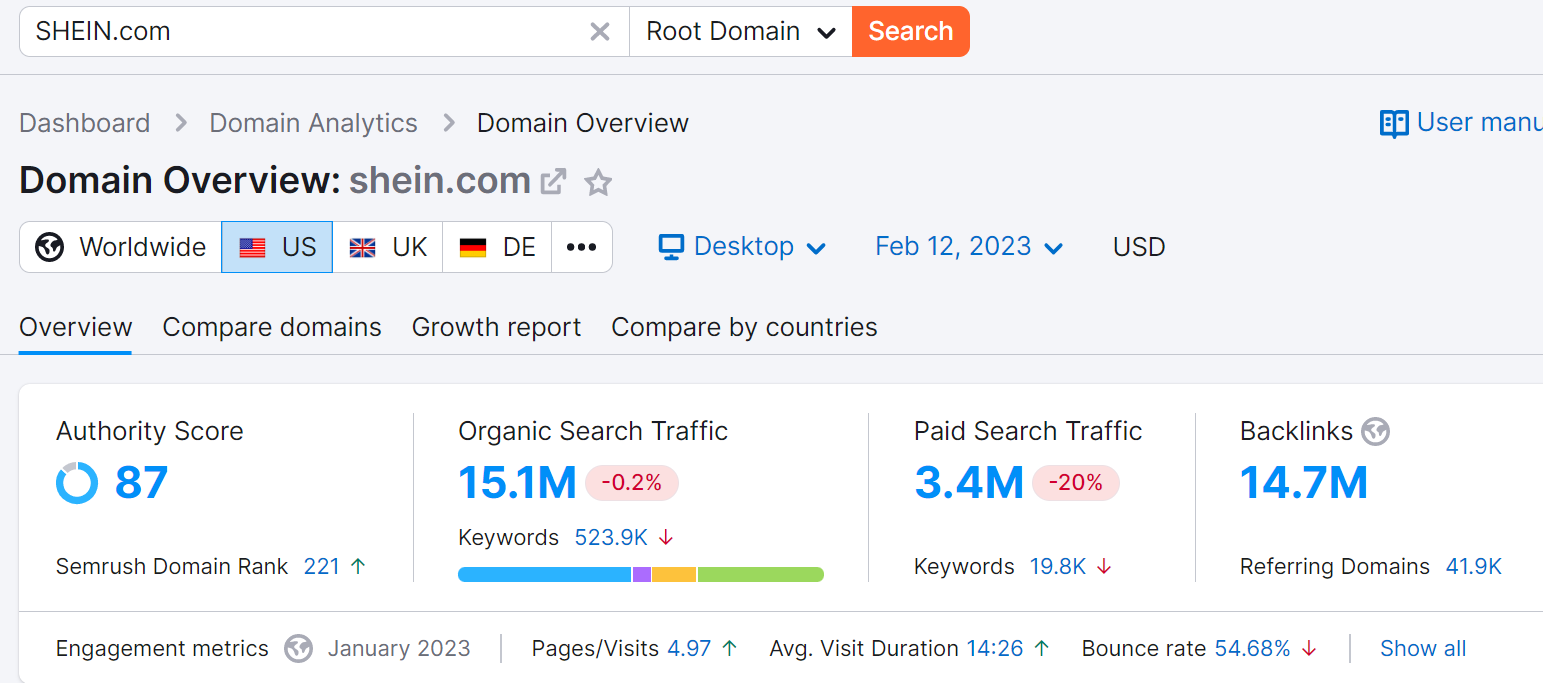The height and width of the screenshot is (683, 1543).
Task: Click into the domain search input field
Action: point(300,32)
